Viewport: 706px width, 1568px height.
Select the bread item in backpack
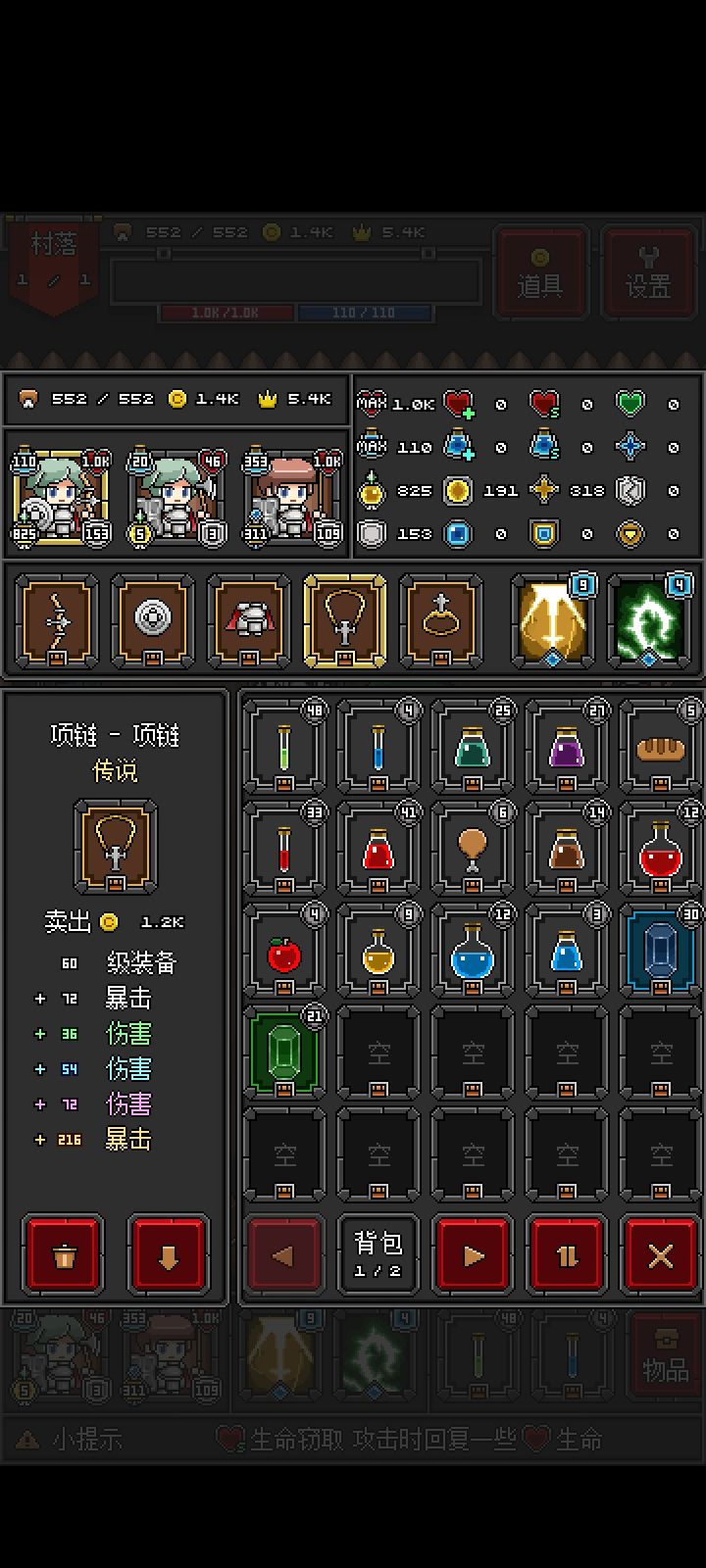(660, 749)
